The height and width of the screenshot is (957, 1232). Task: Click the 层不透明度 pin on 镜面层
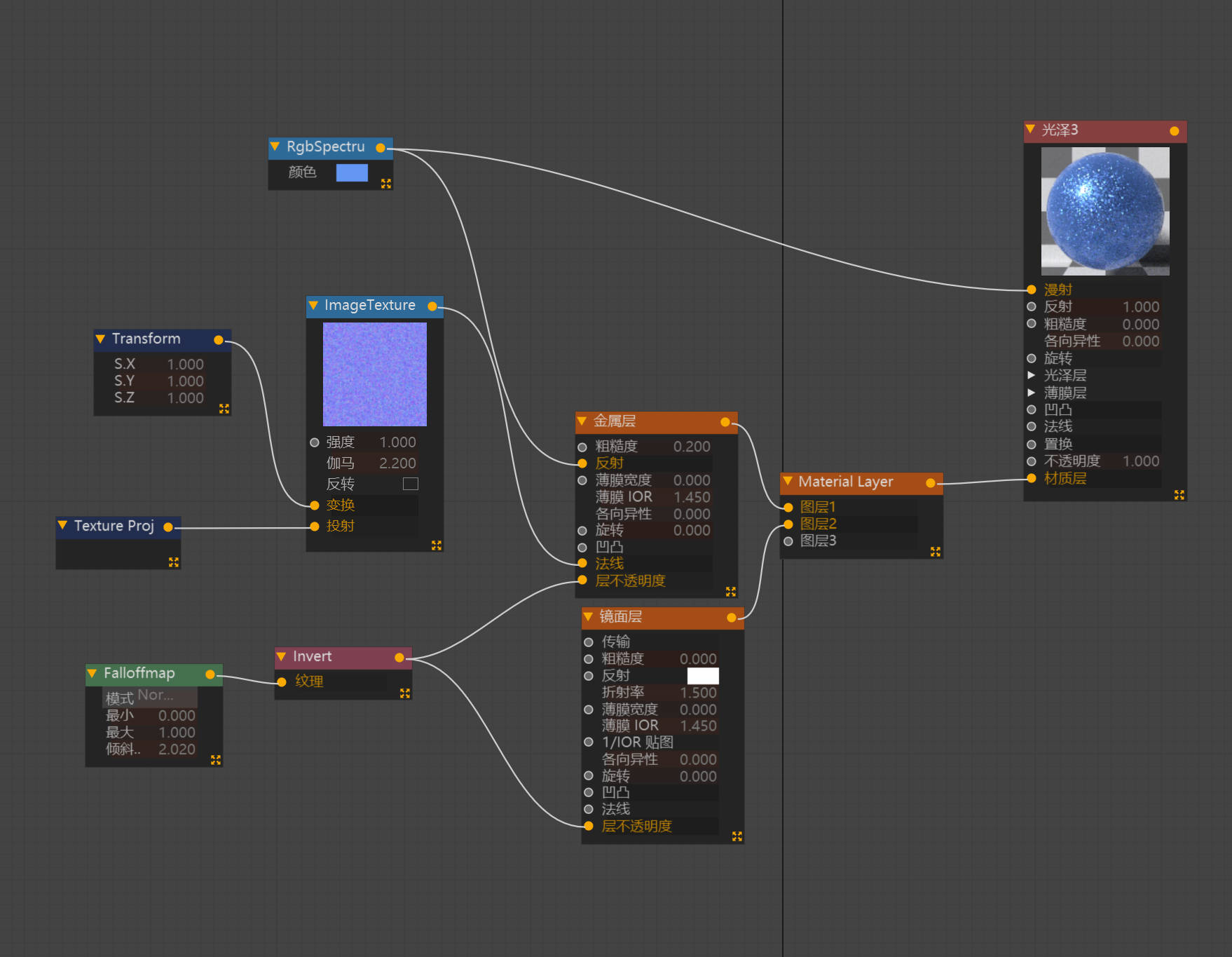(589, 826)
